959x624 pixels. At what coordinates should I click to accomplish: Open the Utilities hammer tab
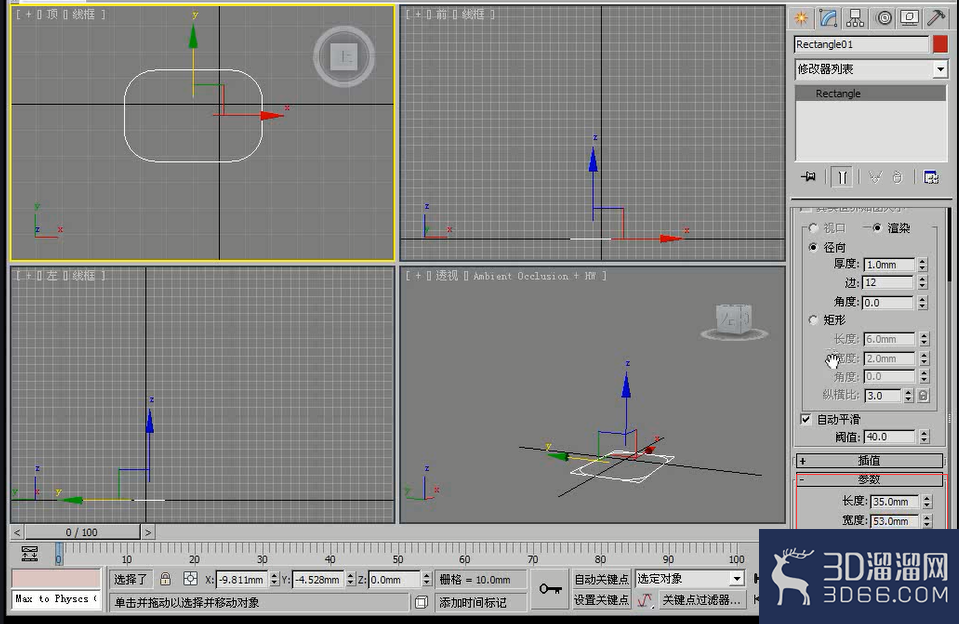click(x=936, y=18)
